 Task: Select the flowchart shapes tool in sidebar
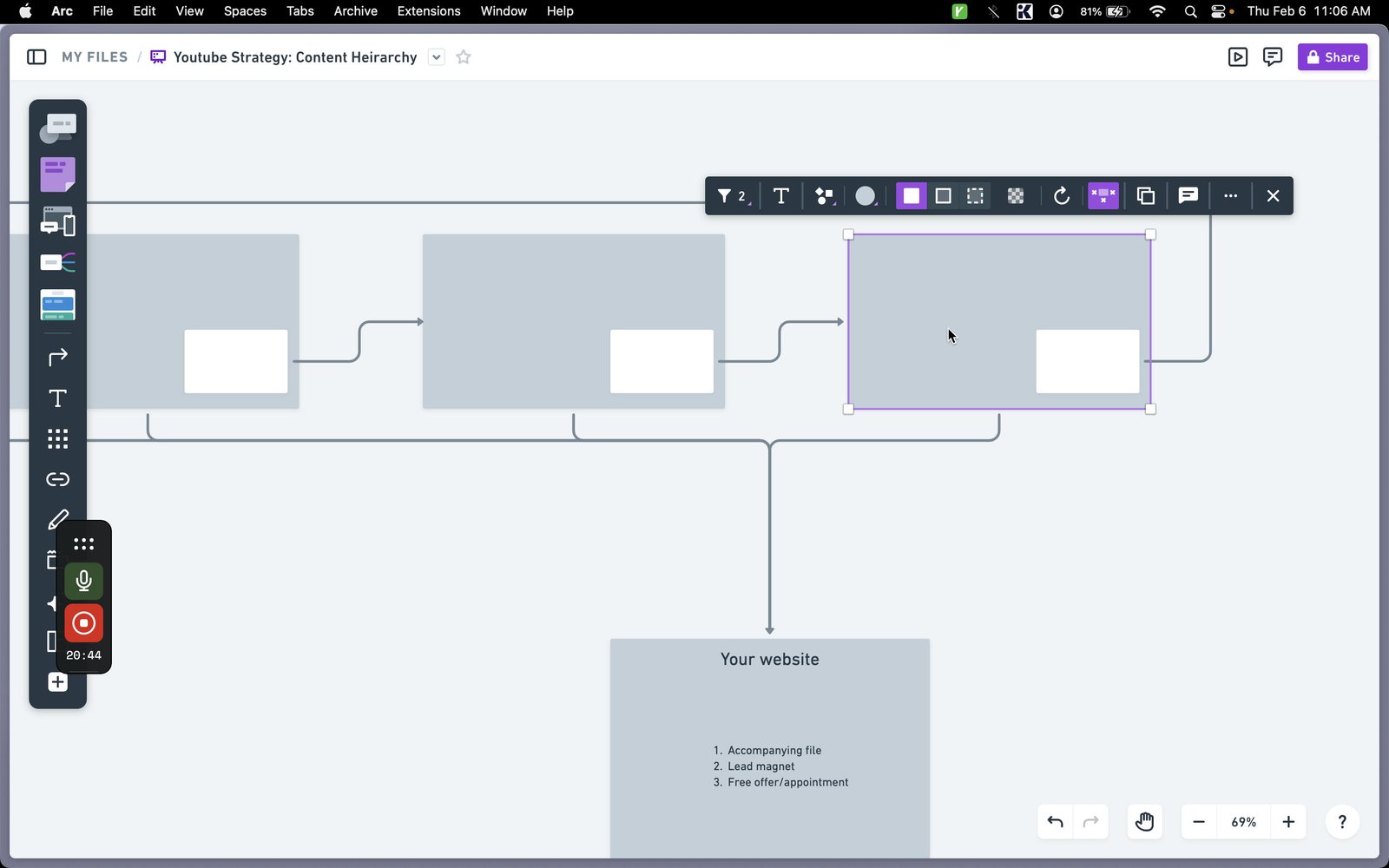[57, 128]
